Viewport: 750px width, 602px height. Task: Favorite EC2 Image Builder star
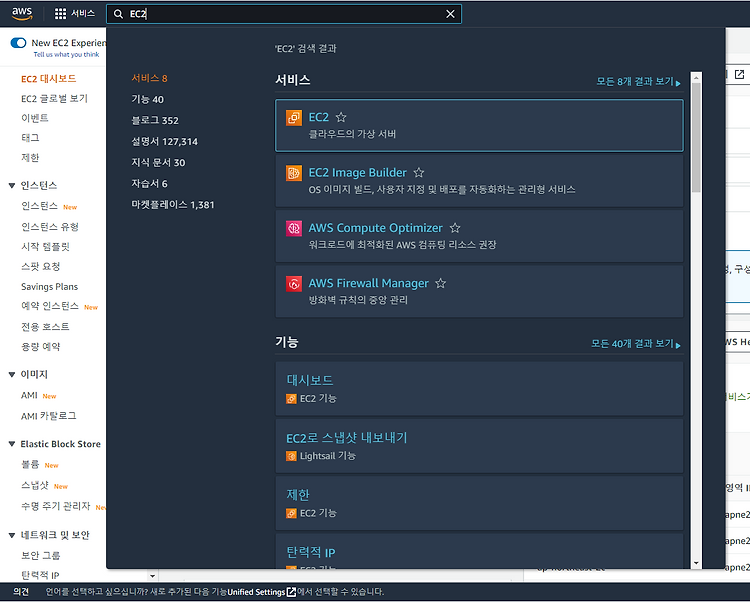pyautogui.click(x=419, y=173)
